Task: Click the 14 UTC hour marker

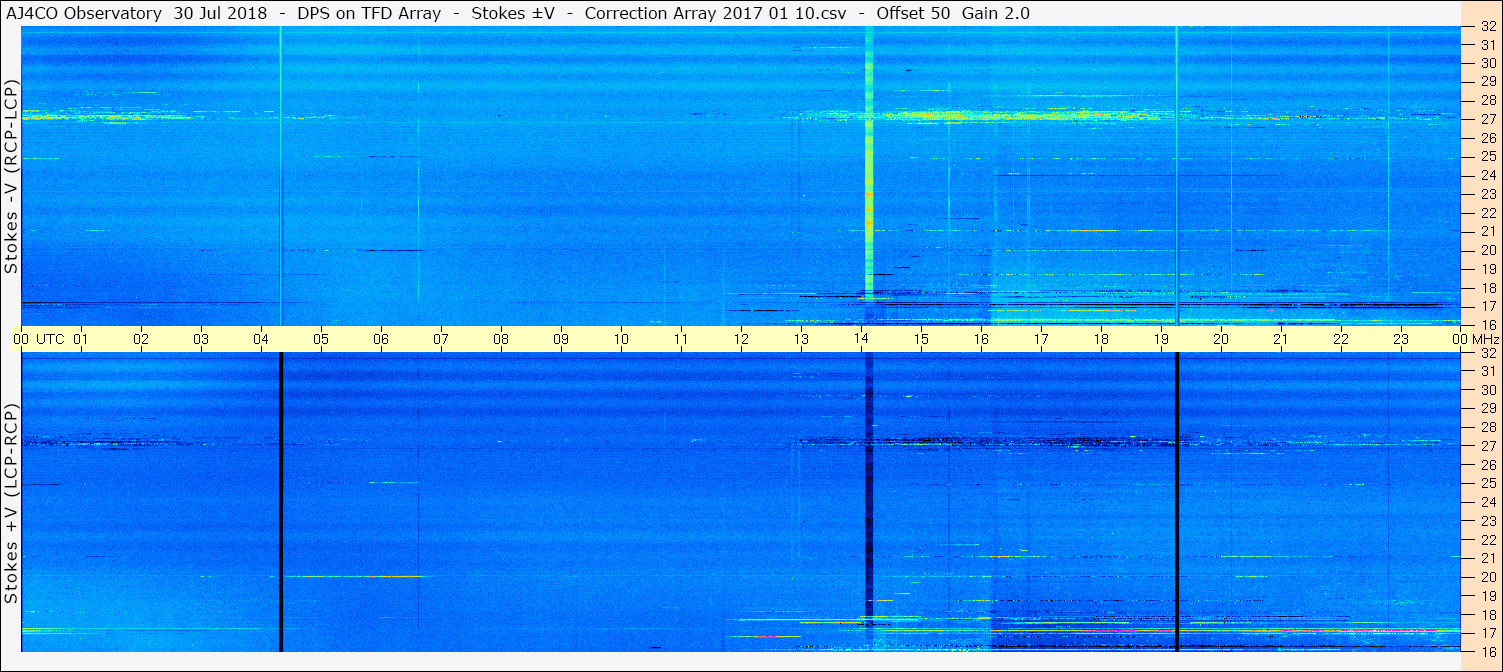Action: tap(861, 339)
